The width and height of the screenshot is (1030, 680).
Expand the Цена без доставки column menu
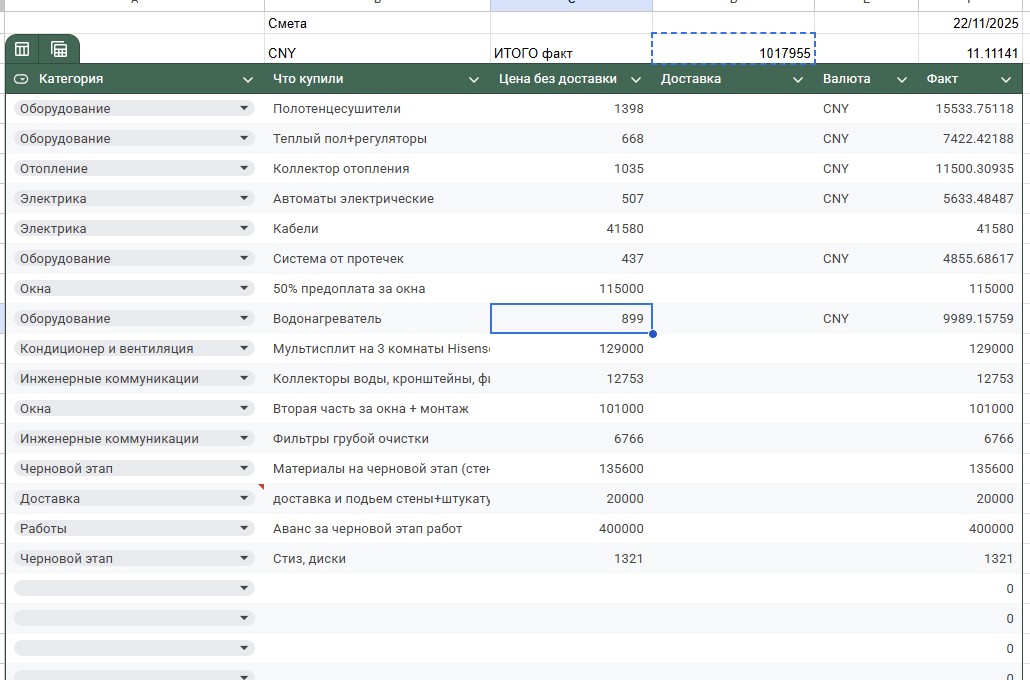(x=636, y=79)
